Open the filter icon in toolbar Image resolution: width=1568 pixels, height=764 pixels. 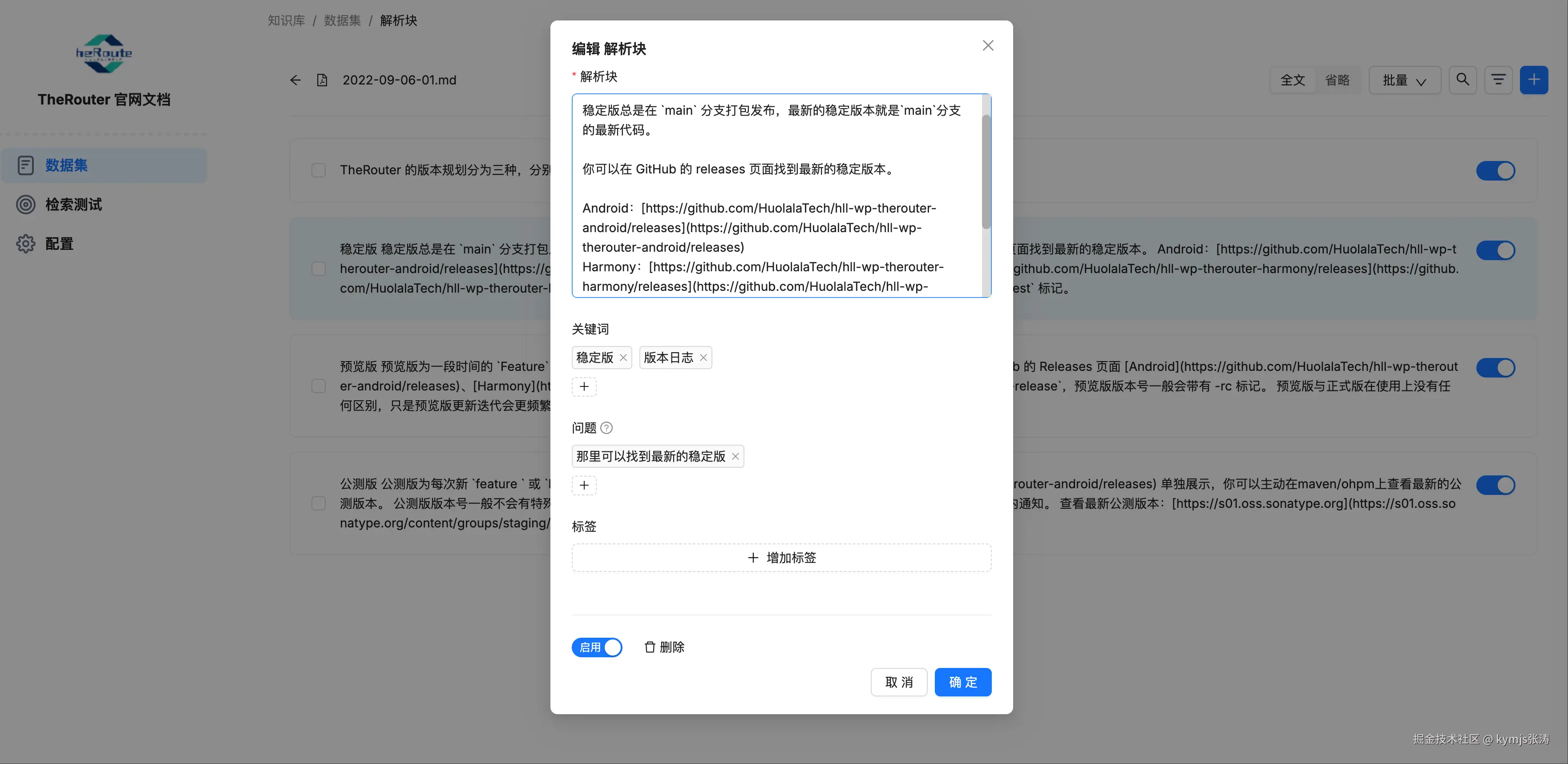tap(1498, 80)
